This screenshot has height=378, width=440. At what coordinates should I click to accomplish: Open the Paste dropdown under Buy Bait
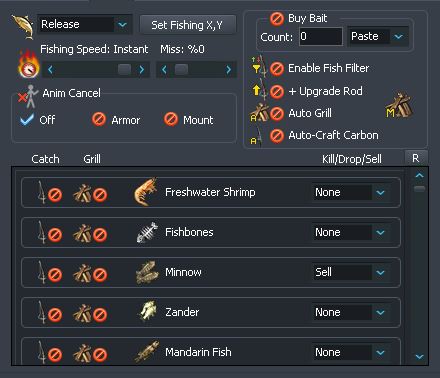[399, 36]
